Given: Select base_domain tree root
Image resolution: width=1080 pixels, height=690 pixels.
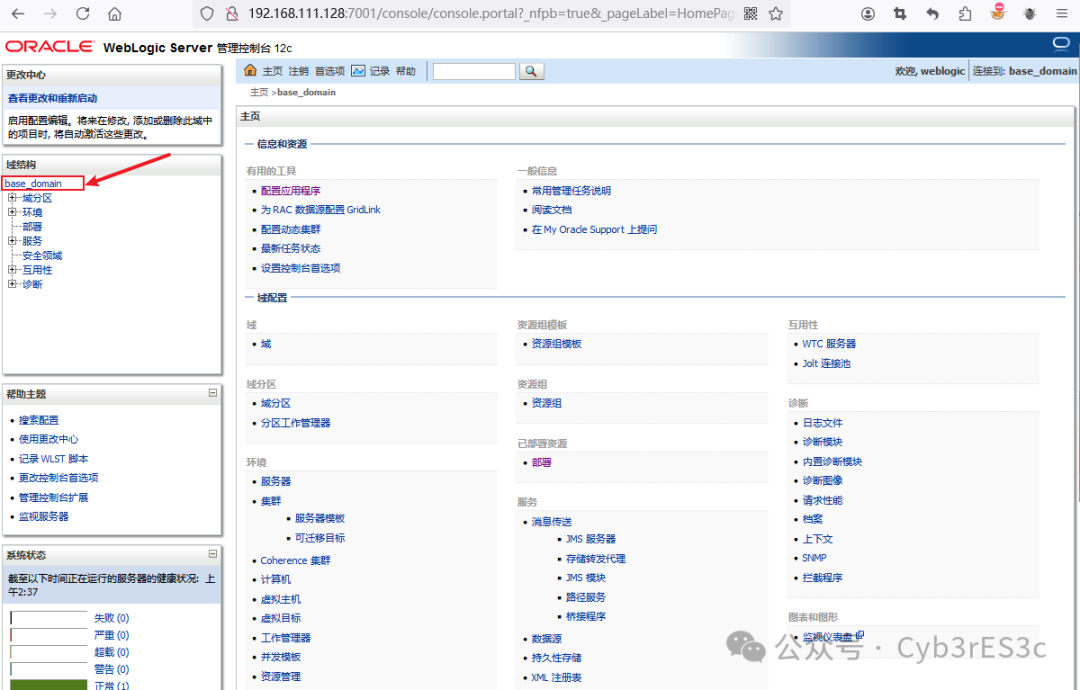Looking at the screenshot, I should [33, 183].
